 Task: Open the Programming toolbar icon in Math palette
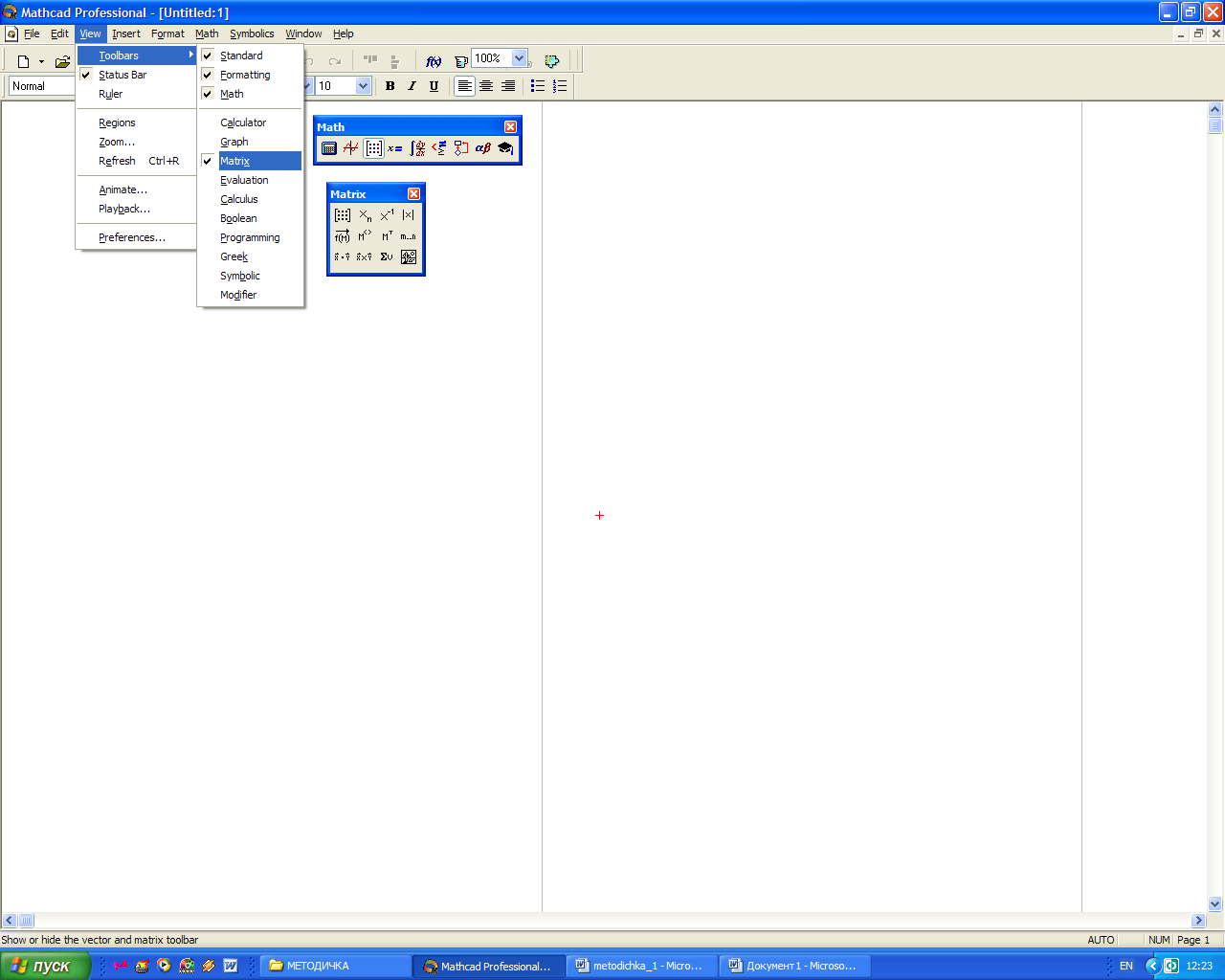461,148
